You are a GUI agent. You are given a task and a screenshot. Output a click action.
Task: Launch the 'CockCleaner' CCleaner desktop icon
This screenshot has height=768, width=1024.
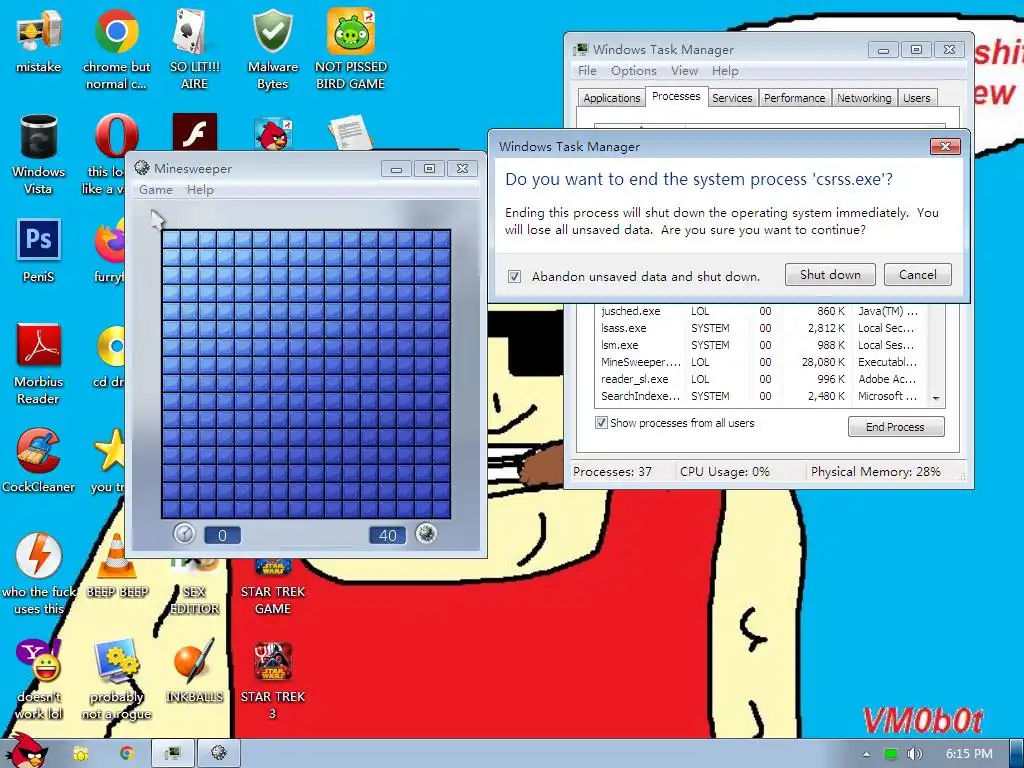pyautogui.click(x=39, y=460)
